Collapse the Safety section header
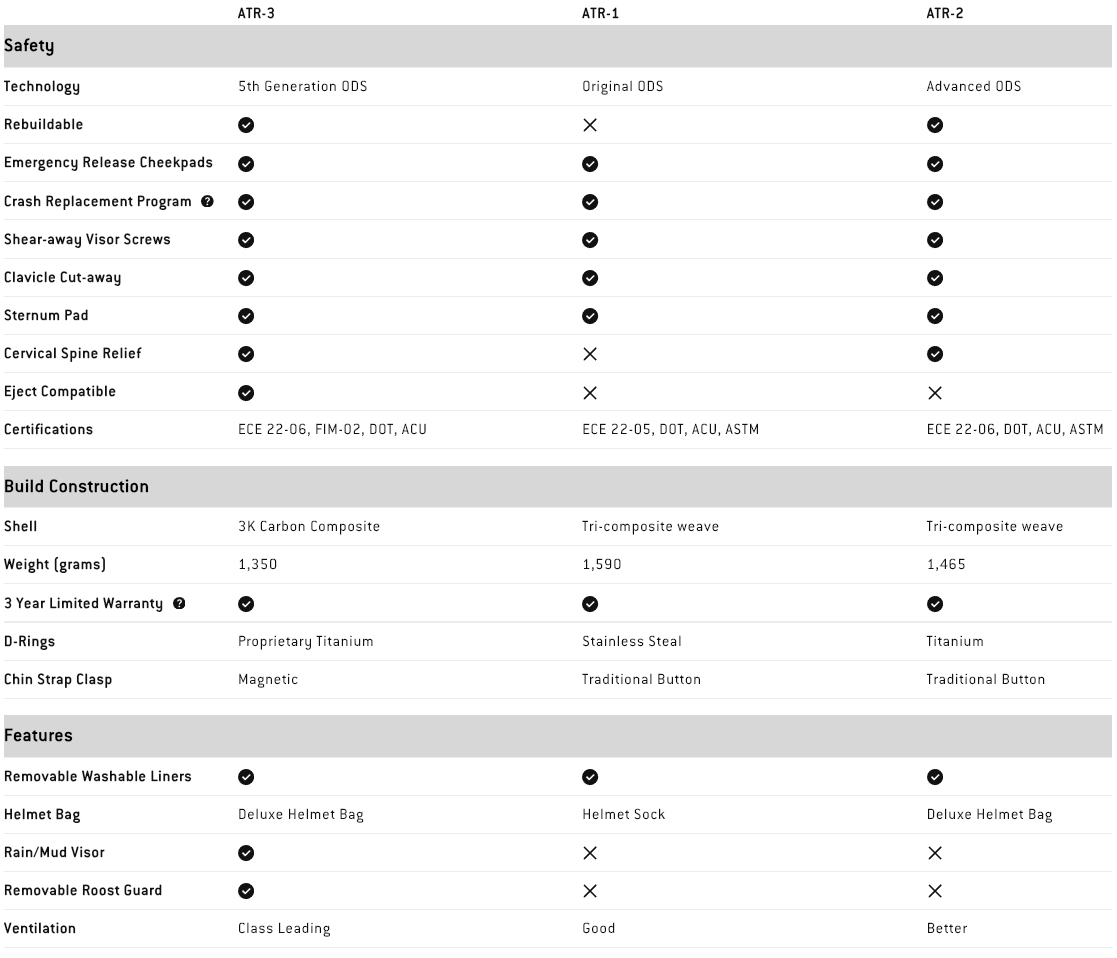The image size is (1117, 958). (29, 46)
